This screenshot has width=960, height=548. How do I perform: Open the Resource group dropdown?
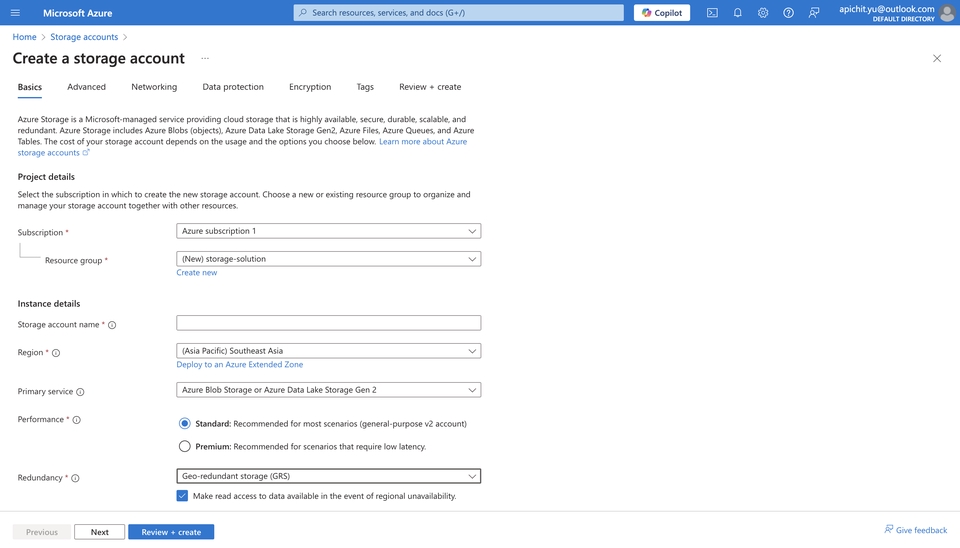(x=328, y=258)
